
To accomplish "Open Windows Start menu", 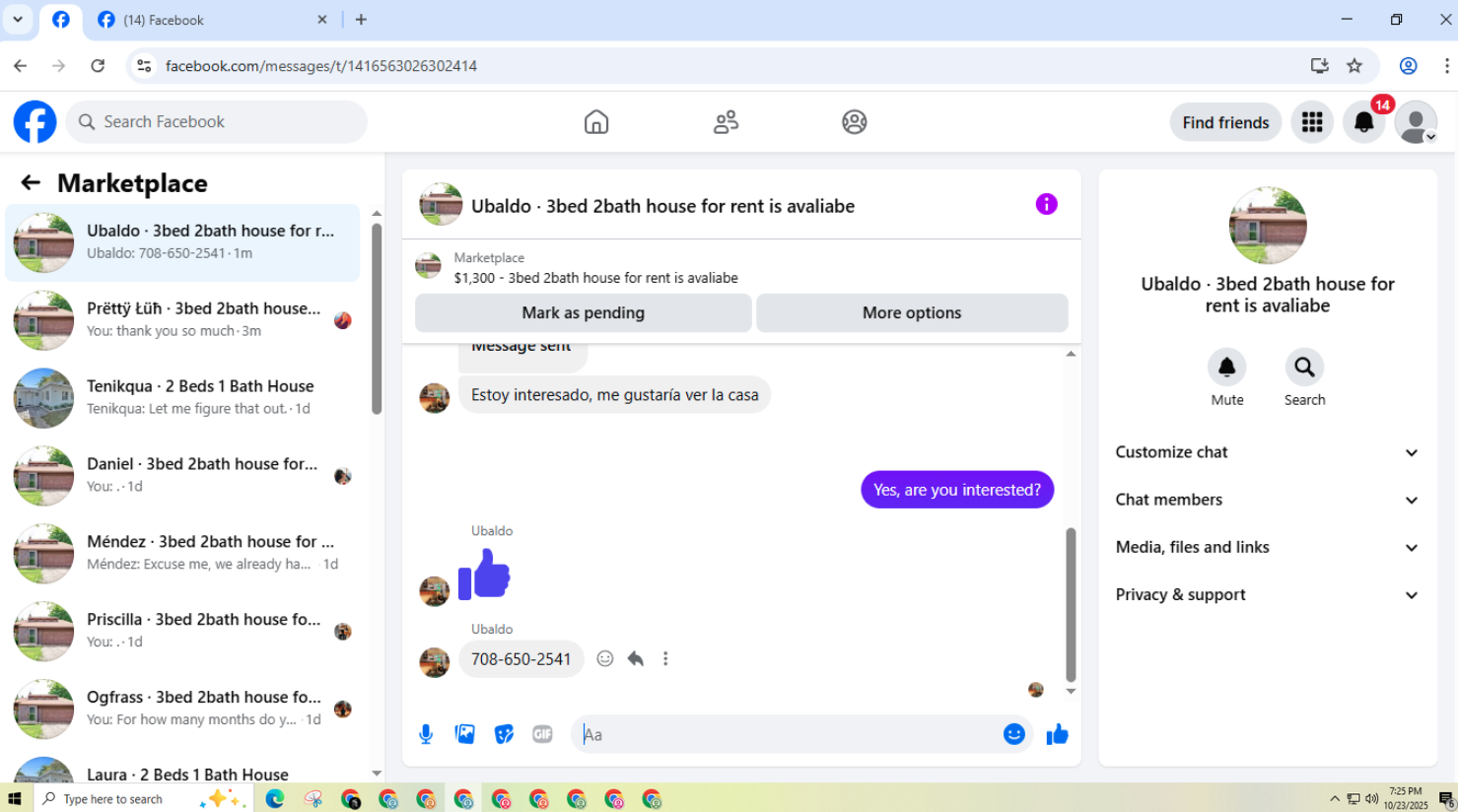I will tap(15, 798).
